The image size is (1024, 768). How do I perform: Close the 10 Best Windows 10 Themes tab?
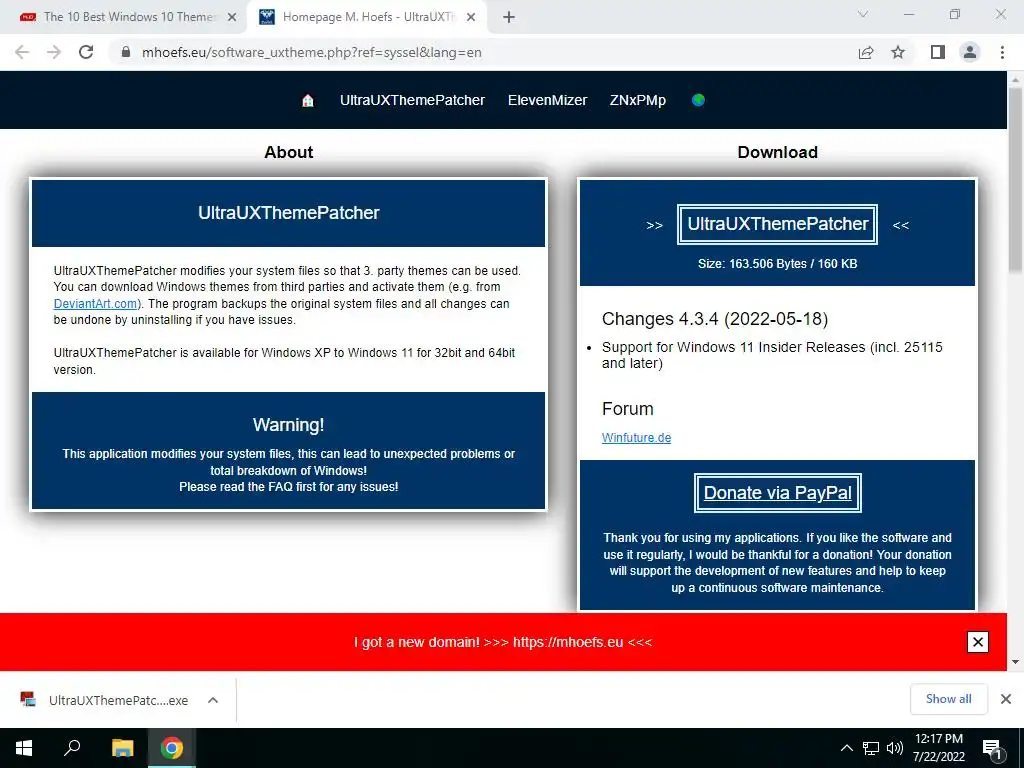coord(232,17)
